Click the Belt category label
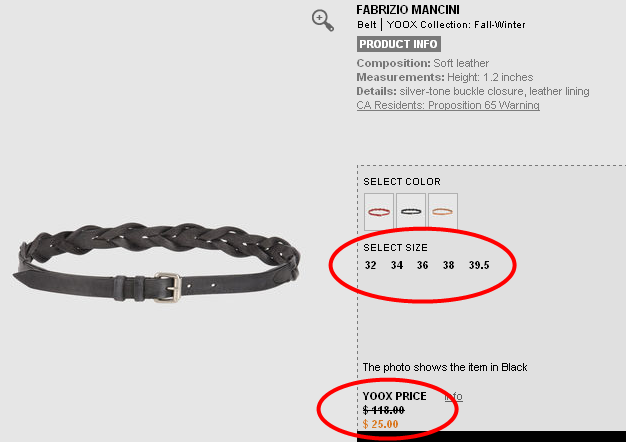The height and width of the screenshot is (442, 626). (366, 25)
